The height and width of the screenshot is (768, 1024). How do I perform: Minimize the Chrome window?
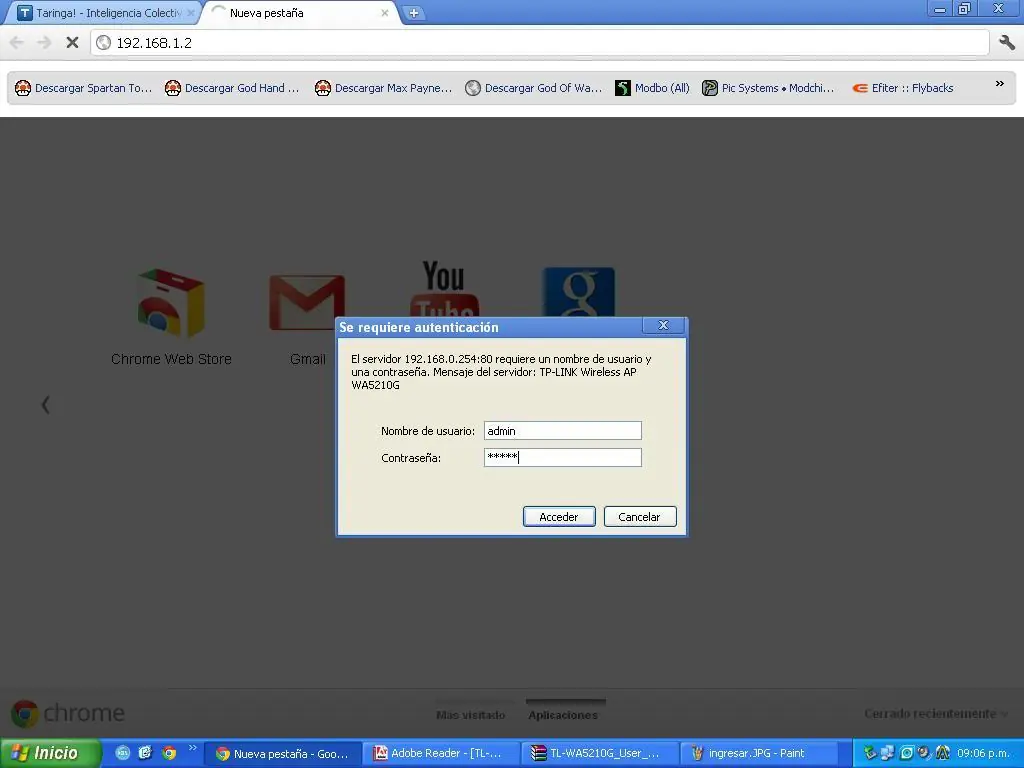tap(940, 9)
